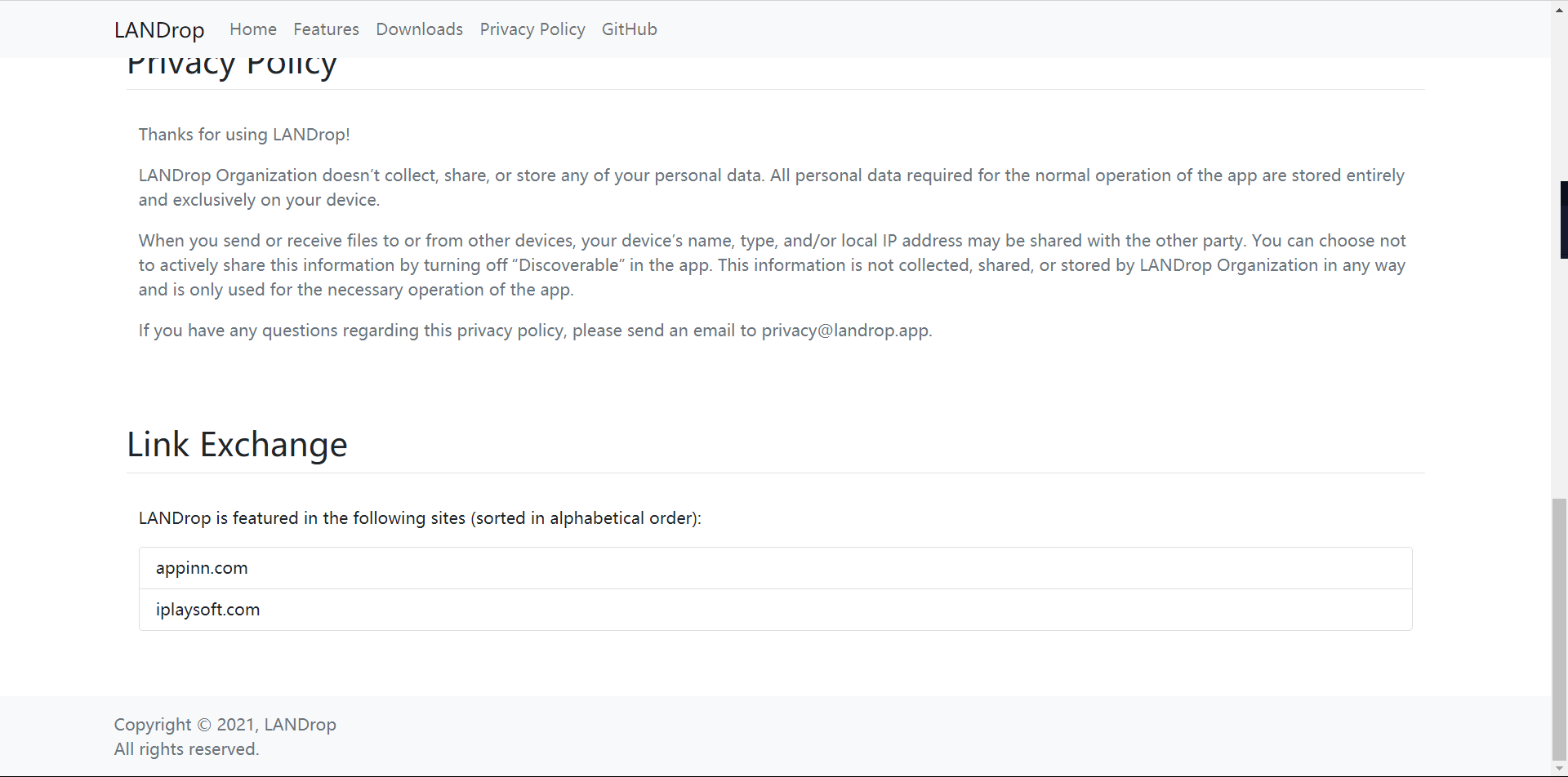1568x777 pixels.
Task: Click the 'sorted in alphabetical order' sentence
Action: [x=420, y=518]
